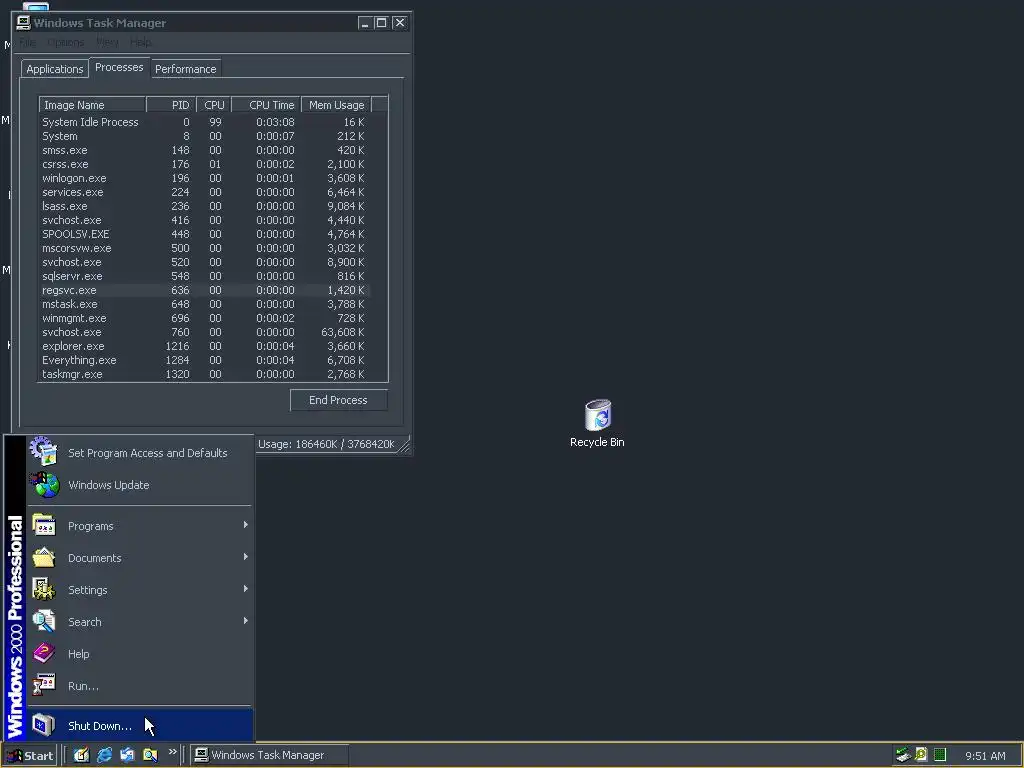Select the Everything.exe process
Viewport: 1024px width, 768px height.
click(204, 360)
